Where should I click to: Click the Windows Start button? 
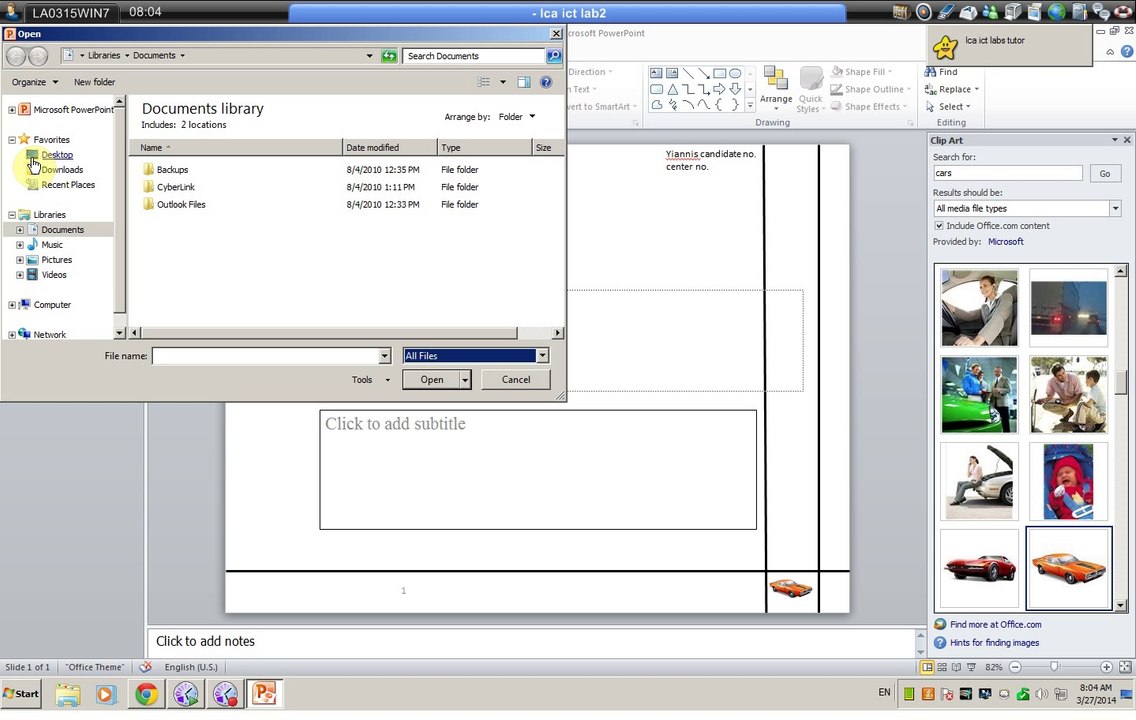click(21, 694)
